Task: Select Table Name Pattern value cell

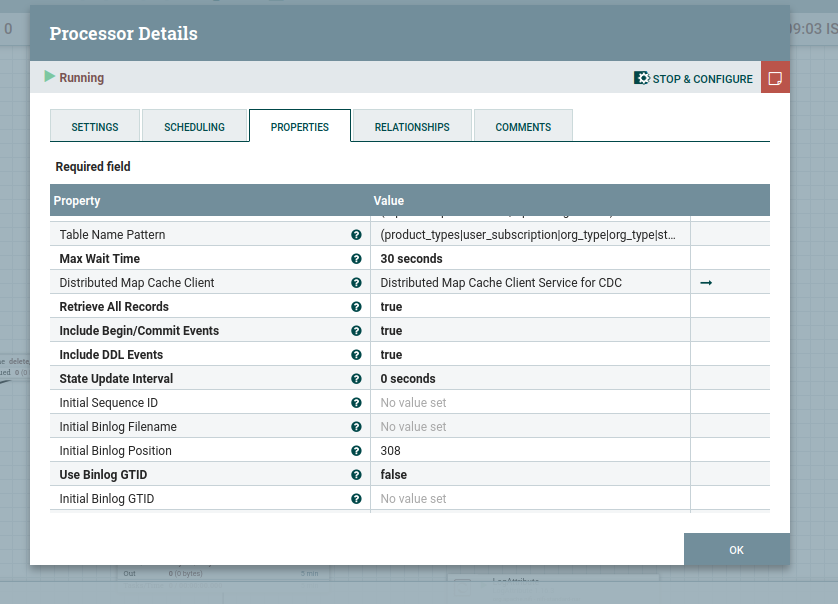Action: click(530, 235)
